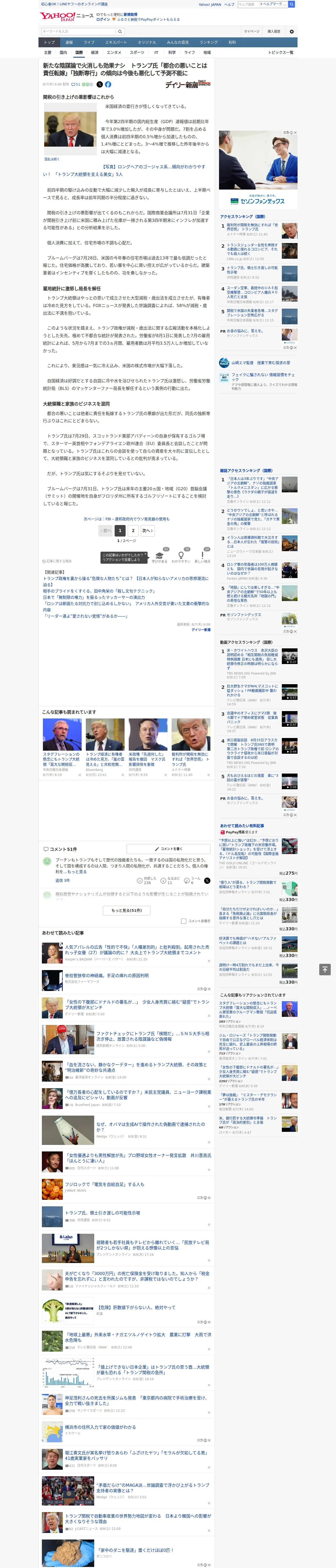Click 記事に関する報告 report icon

point(57,561)
